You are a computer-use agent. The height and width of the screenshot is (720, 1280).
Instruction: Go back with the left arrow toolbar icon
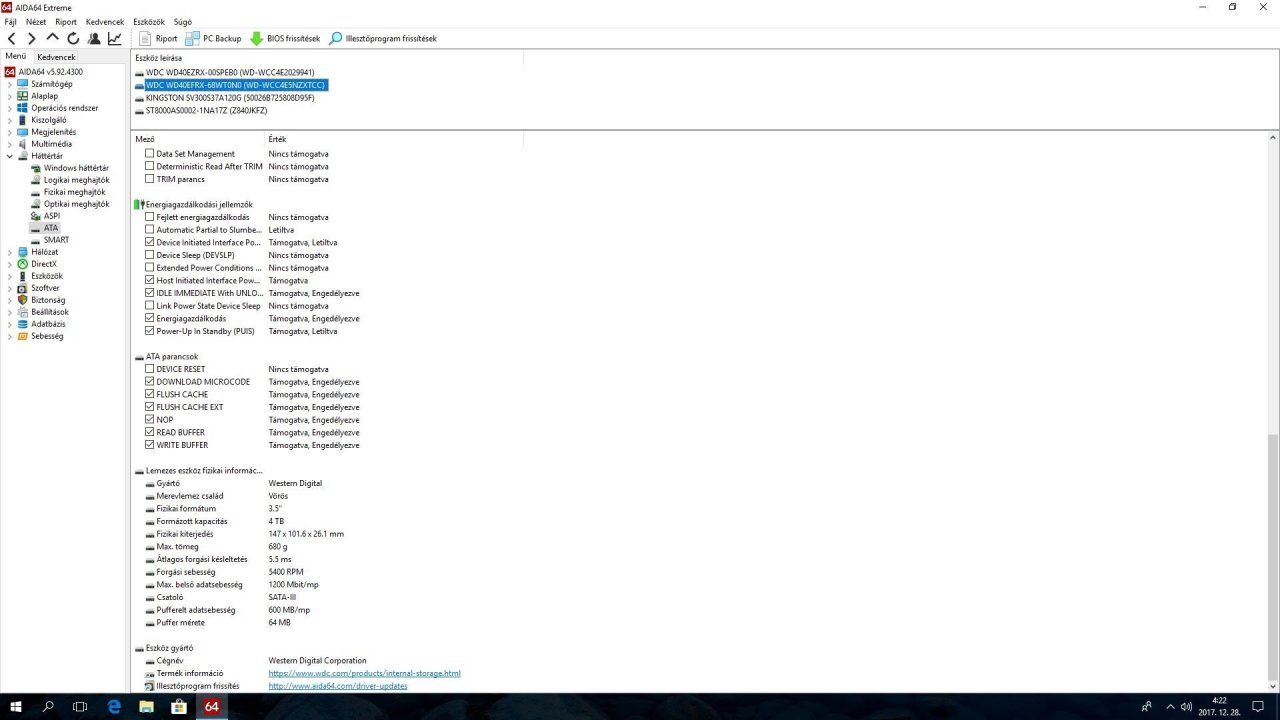(12, 38)
